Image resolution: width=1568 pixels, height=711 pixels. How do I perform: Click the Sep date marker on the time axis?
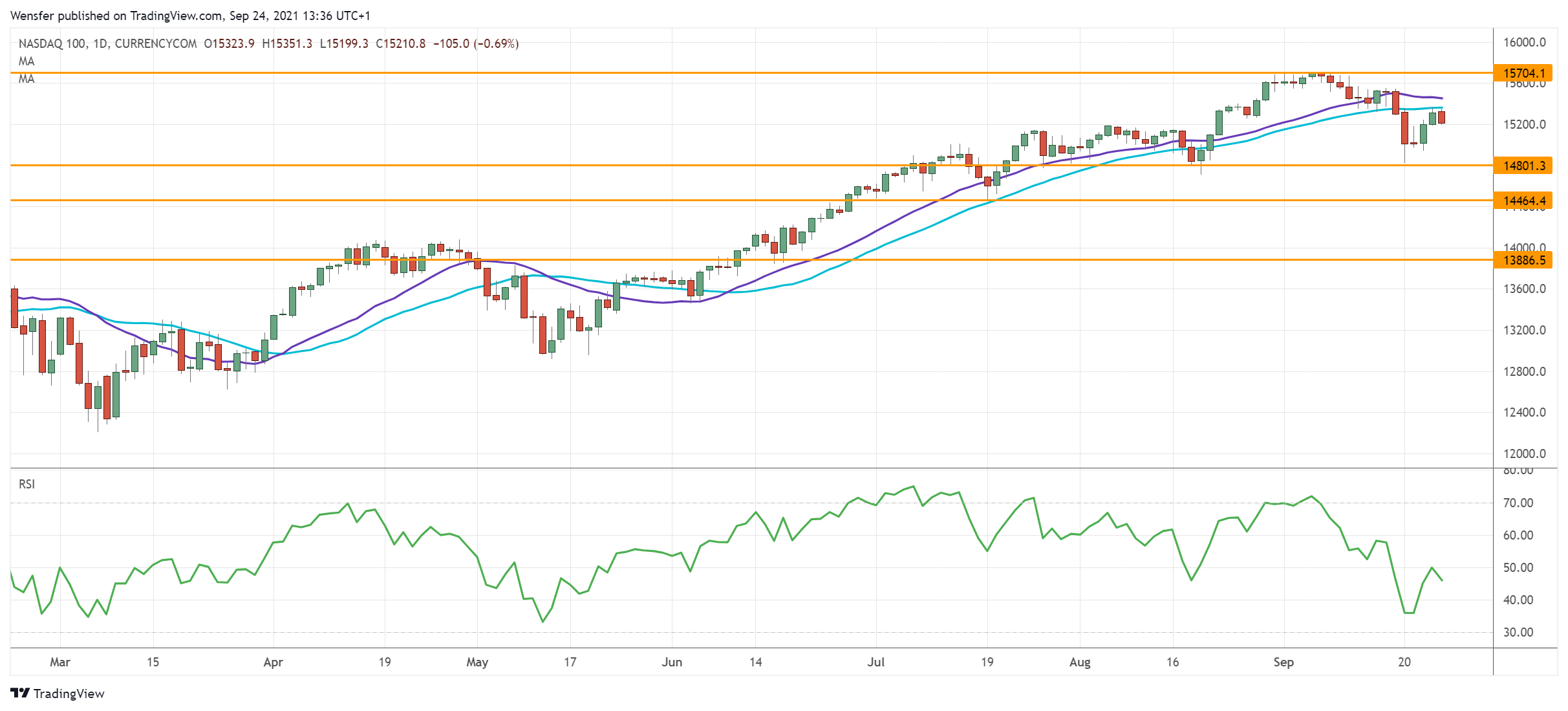click(1283, 662)
